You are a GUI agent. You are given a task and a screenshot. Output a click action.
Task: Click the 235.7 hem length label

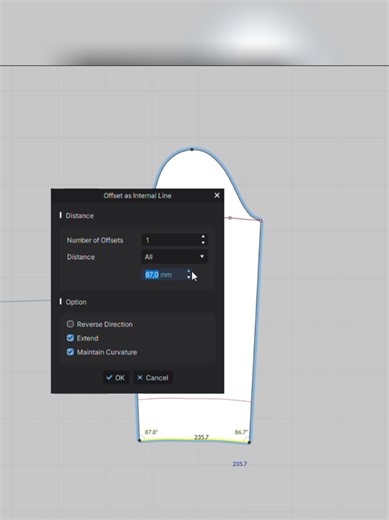tap(201, 437)
